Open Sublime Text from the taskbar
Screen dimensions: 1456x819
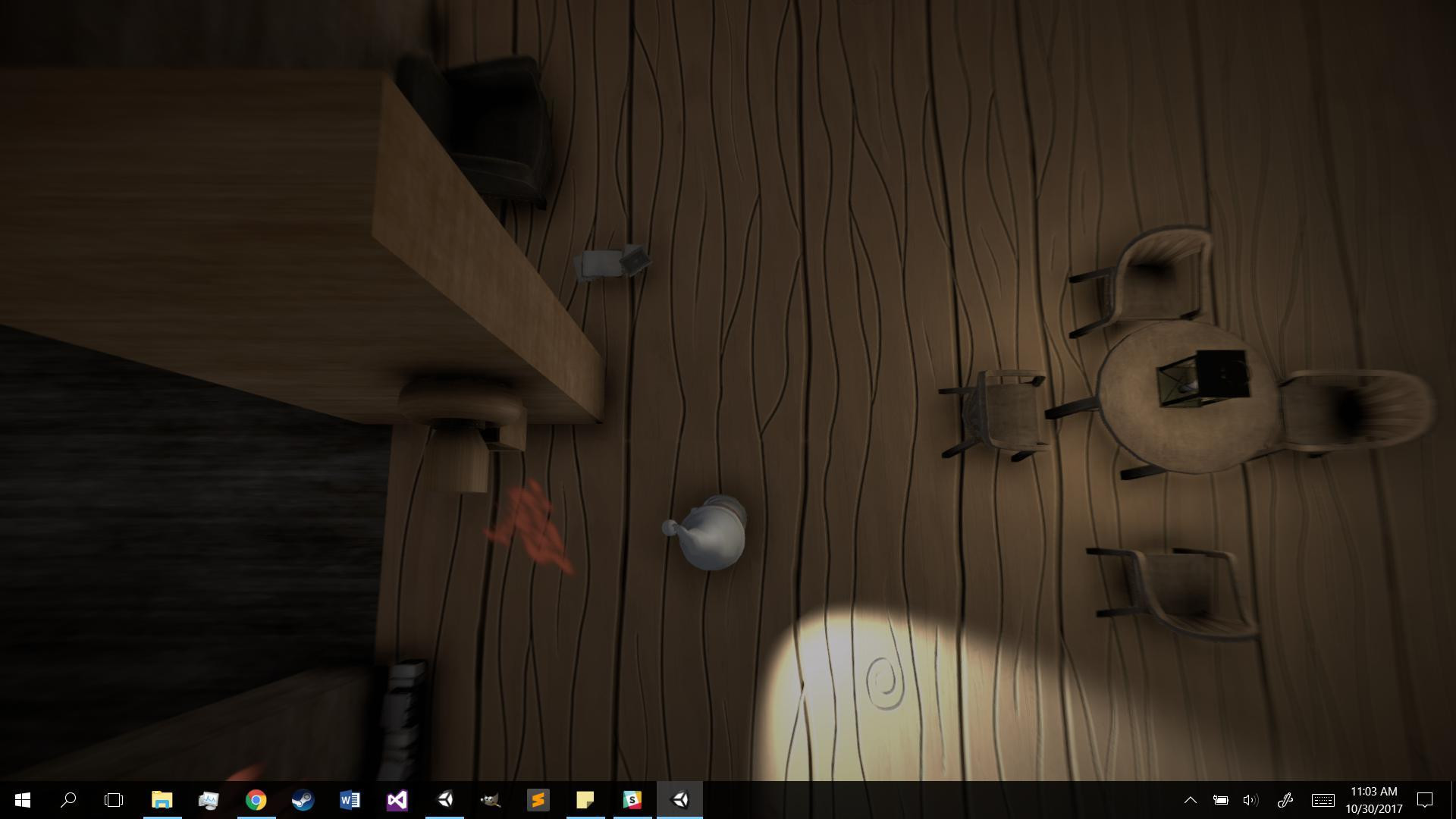tap(538, 800)
